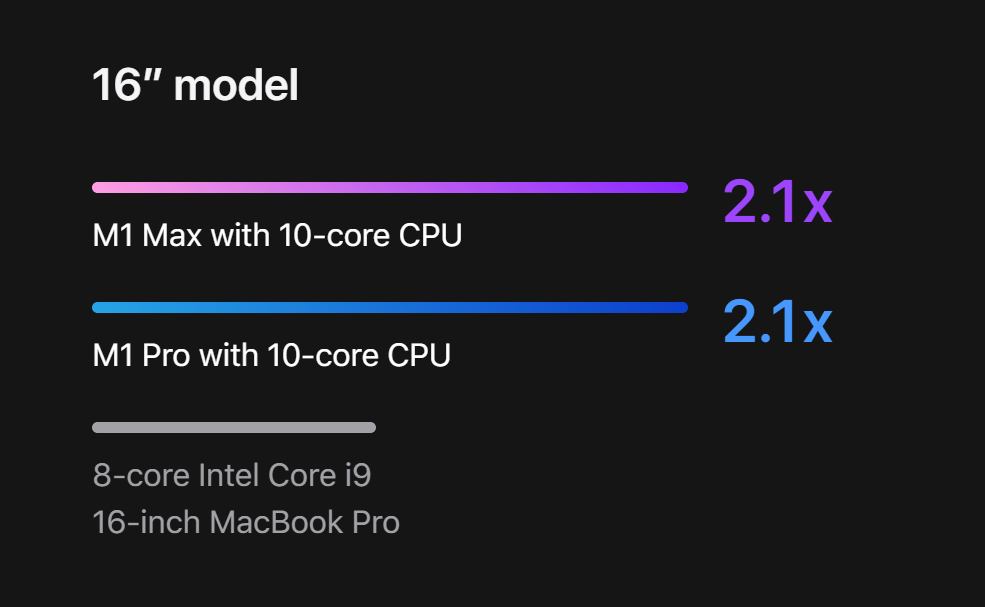Click the gray Intel Core i9 bar
985x607 pixels.
point(234,427)
